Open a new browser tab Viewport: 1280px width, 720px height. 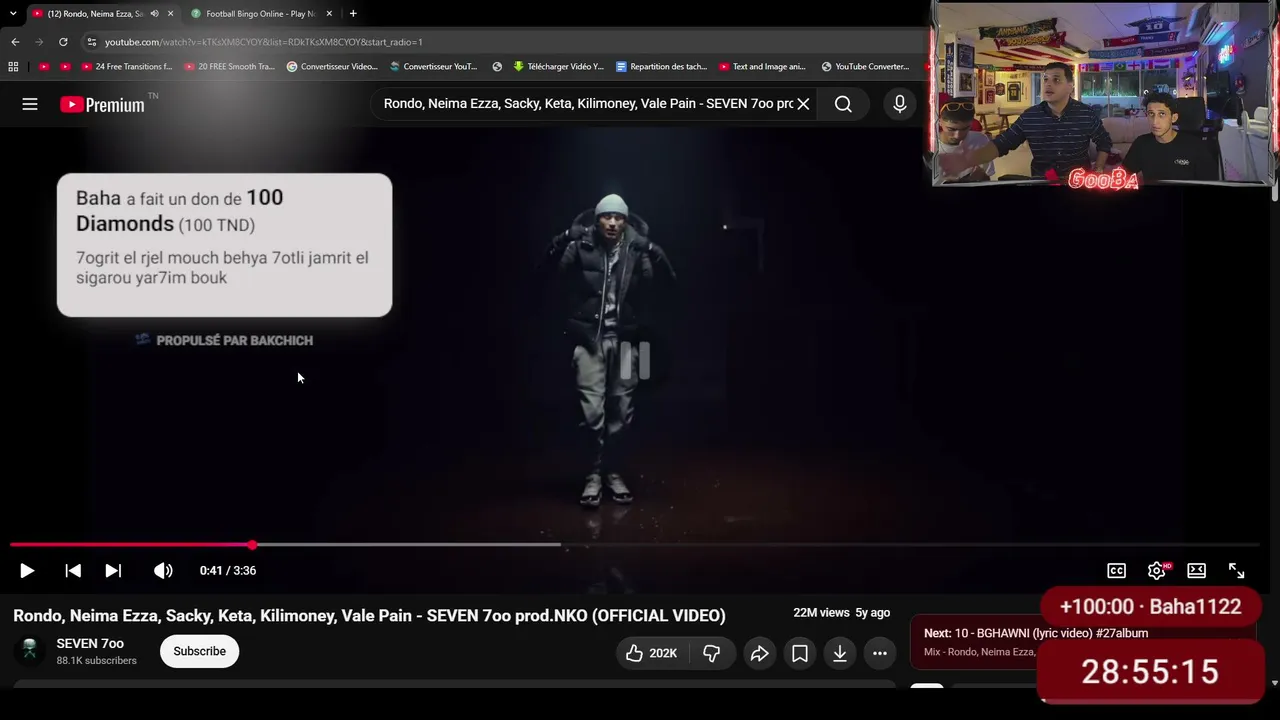tap(353, 13)
